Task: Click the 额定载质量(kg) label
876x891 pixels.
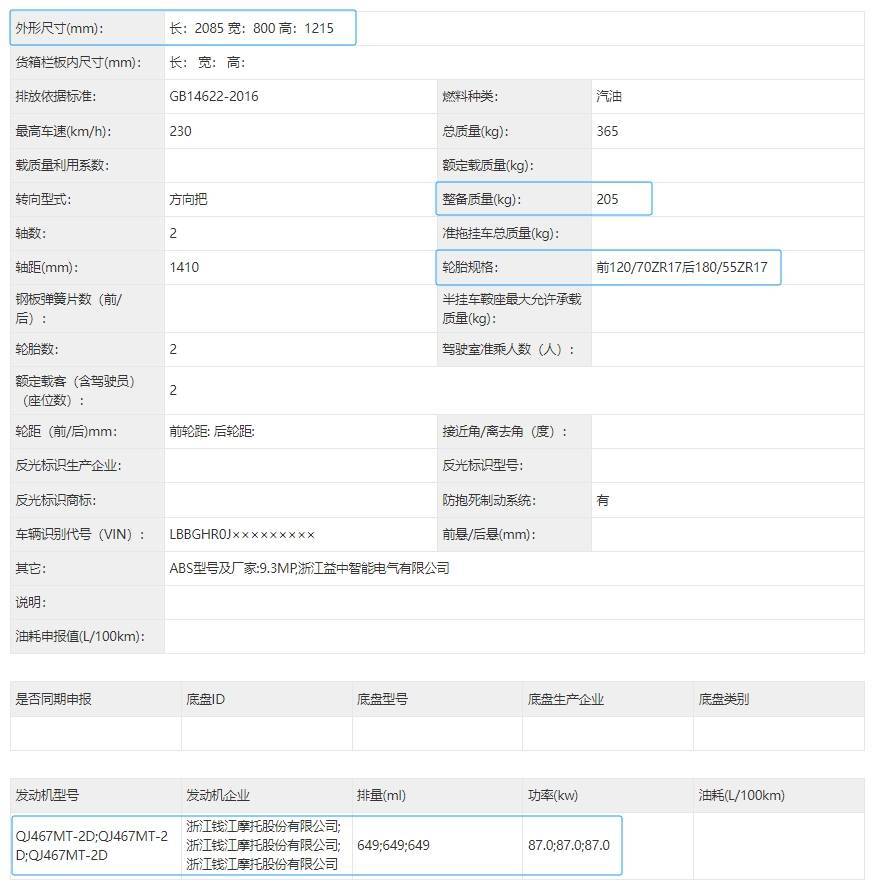Action: (489, 165)
